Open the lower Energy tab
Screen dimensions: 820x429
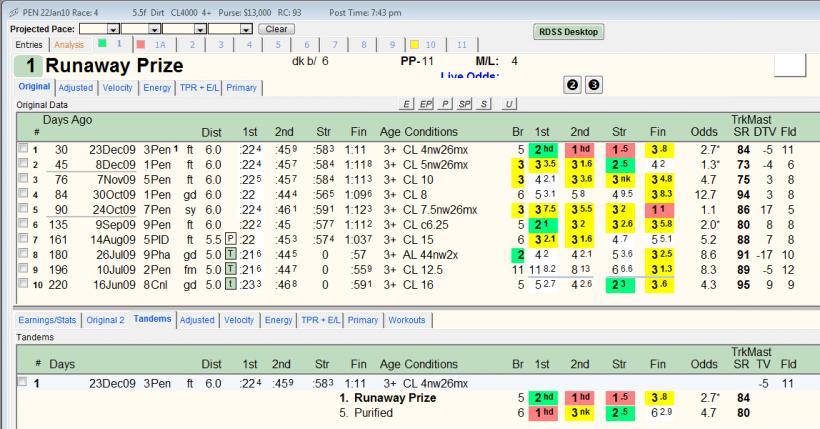278,320
